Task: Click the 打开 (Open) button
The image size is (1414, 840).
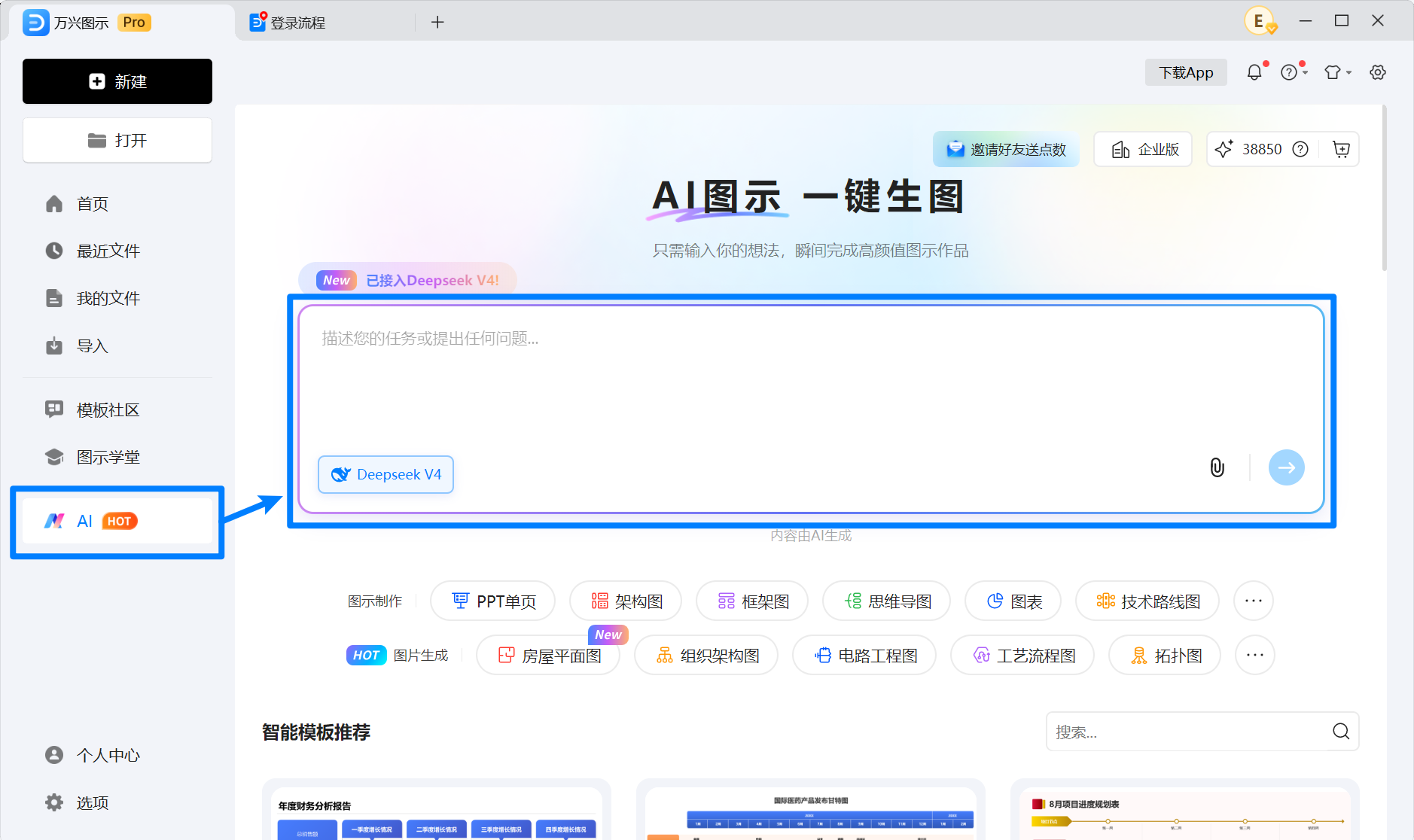Action: click(x=117, y=140)
